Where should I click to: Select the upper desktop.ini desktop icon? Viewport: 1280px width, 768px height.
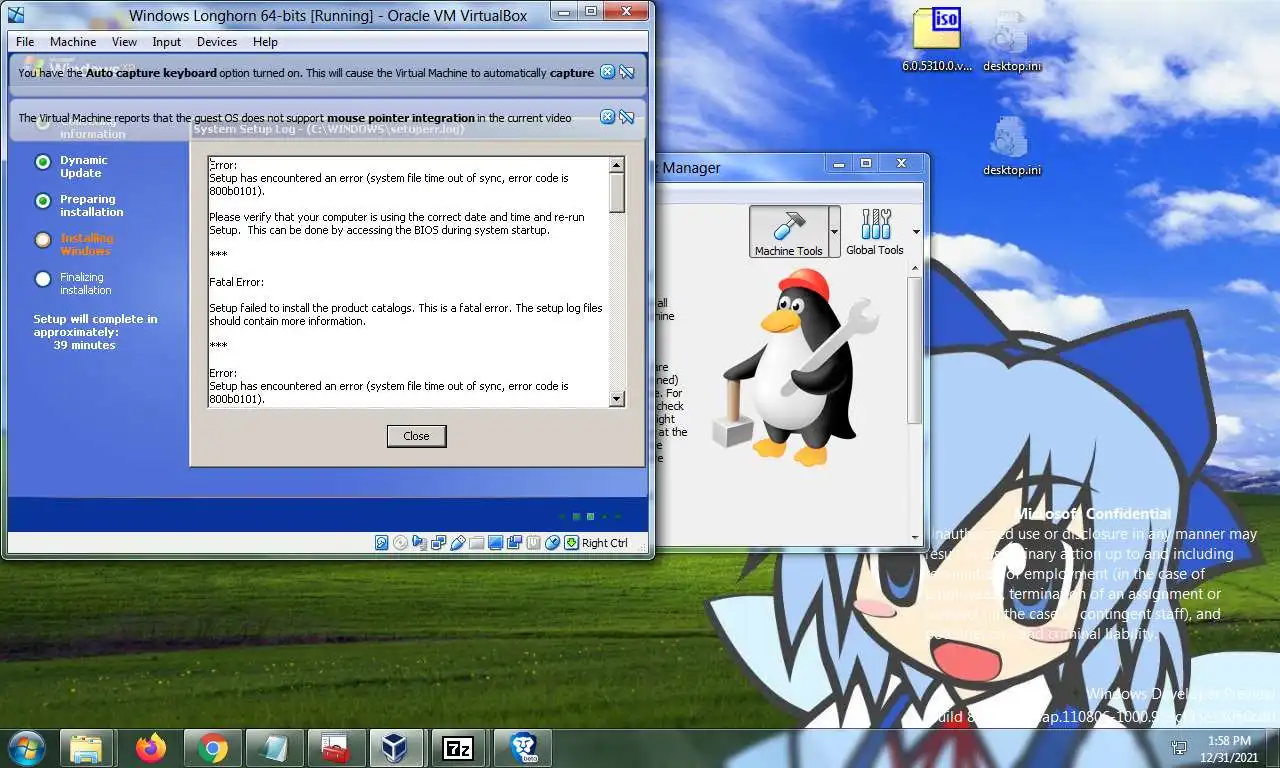pyautogui.click(x=1011, y=41)
